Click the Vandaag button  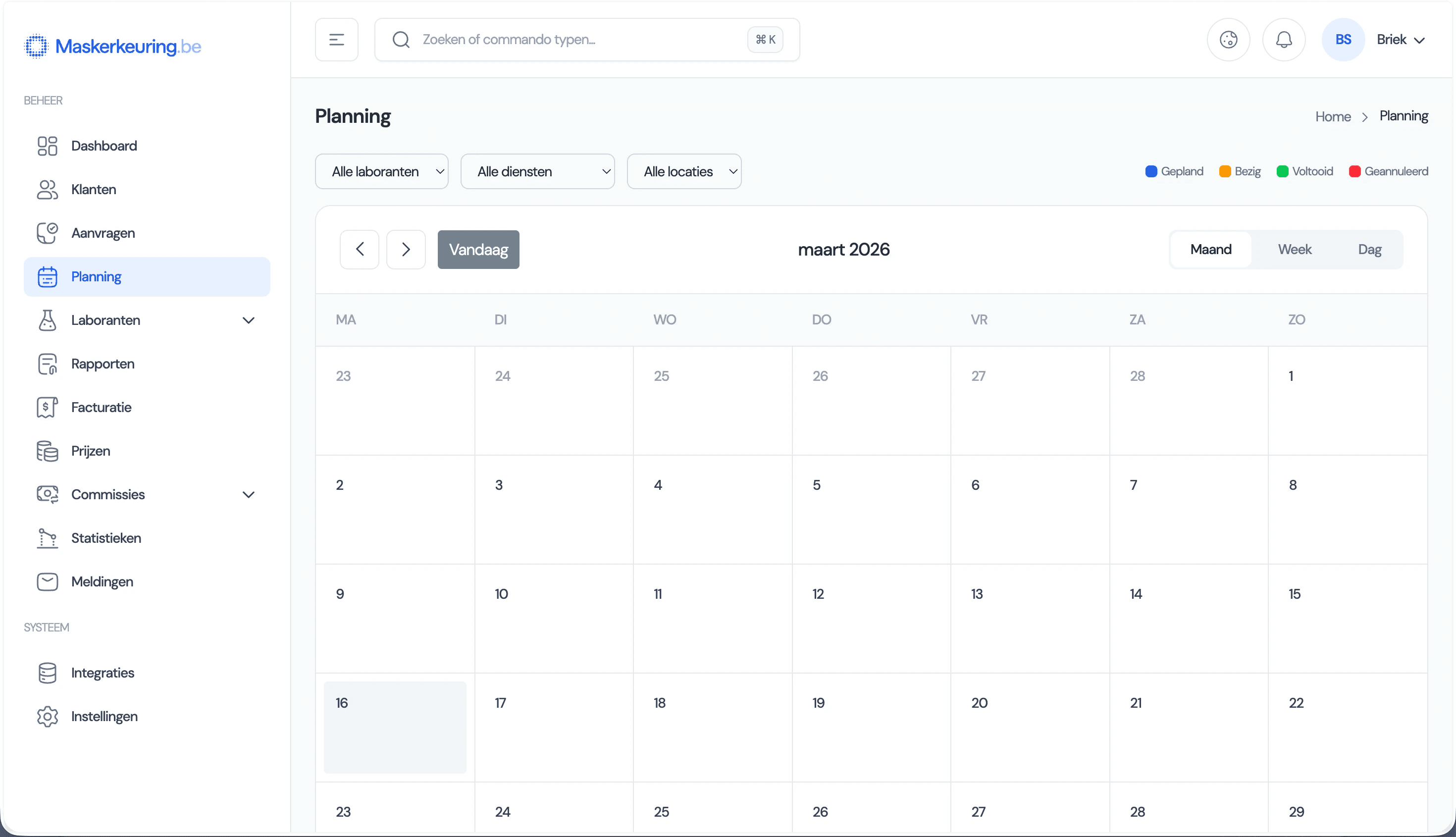(x=478, y=249)
